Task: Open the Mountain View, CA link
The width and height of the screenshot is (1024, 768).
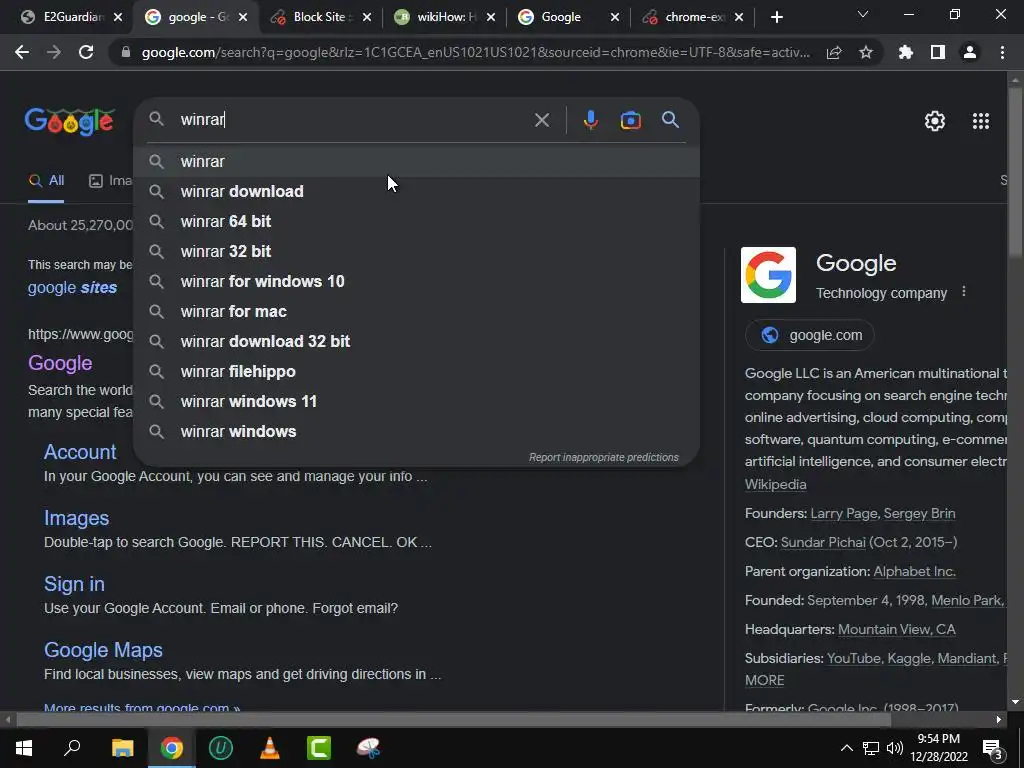Action: click(x=896, y=630)
